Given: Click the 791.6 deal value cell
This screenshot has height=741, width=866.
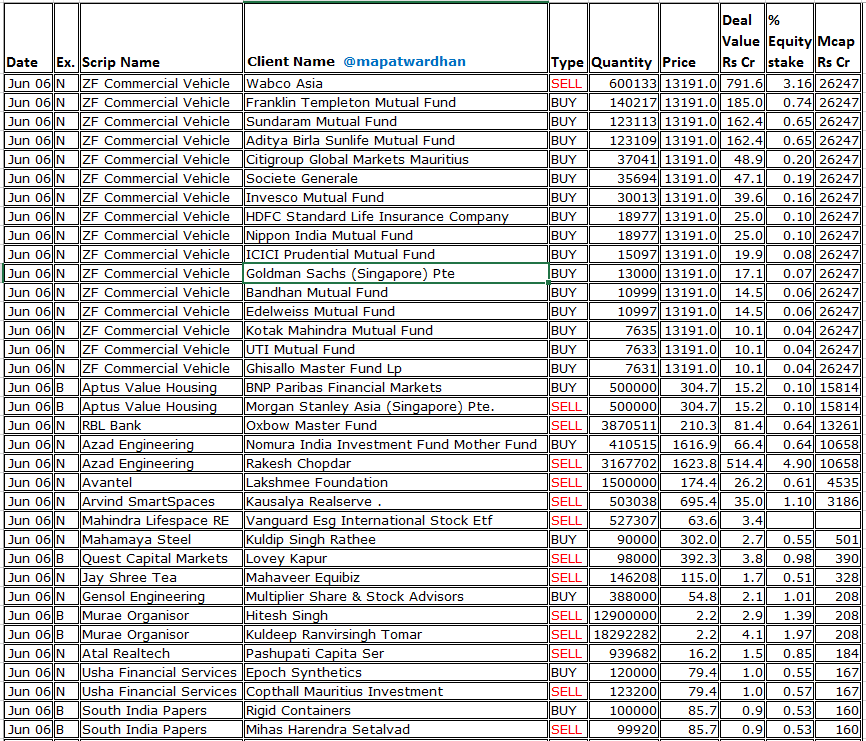Looking at the screenshot, I should point(742,83).
